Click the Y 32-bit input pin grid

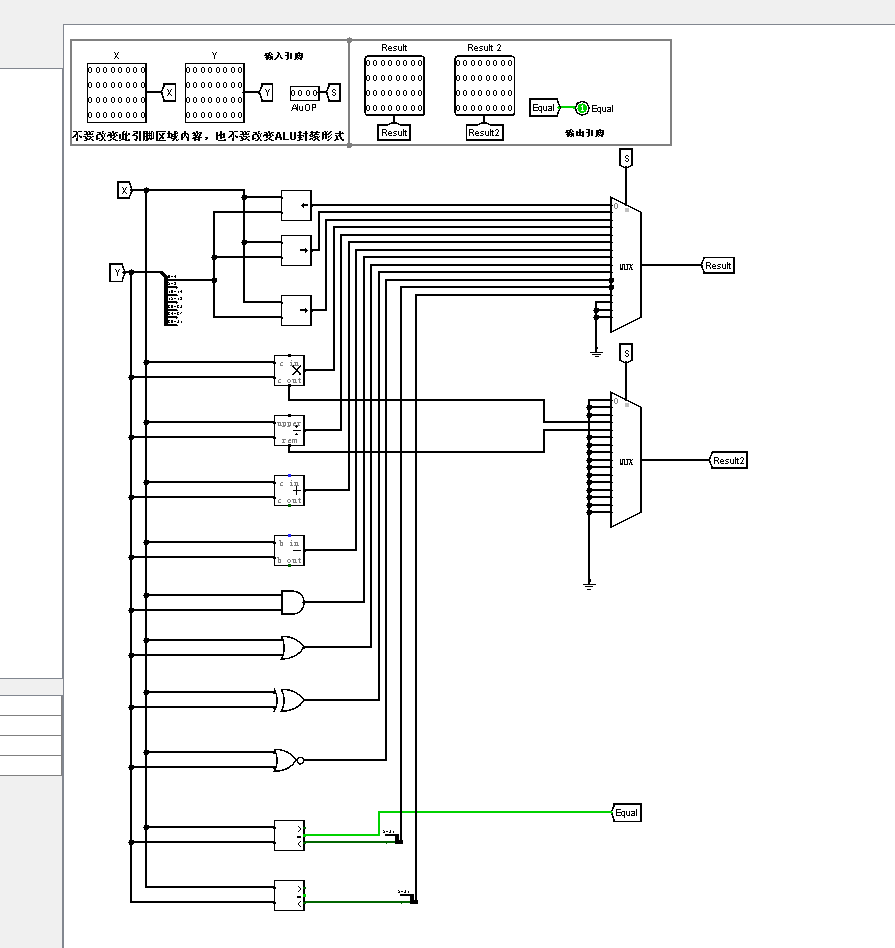[215, 93]
